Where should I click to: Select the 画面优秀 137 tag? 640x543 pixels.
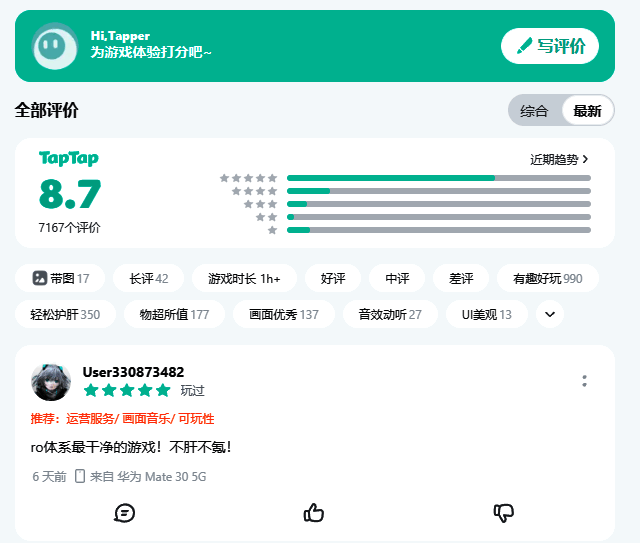tap(284, 314)
